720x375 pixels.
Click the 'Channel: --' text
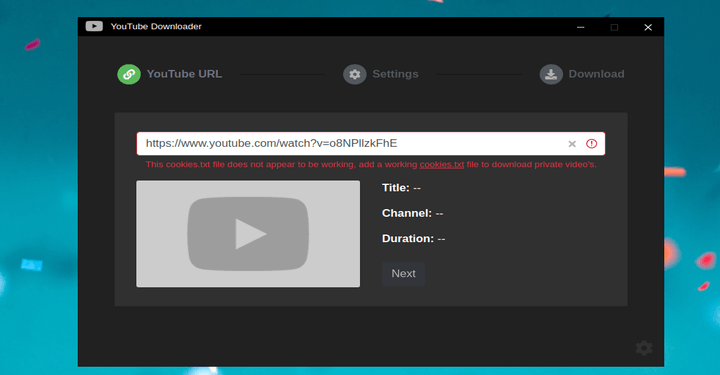click(x=412, y=213)
